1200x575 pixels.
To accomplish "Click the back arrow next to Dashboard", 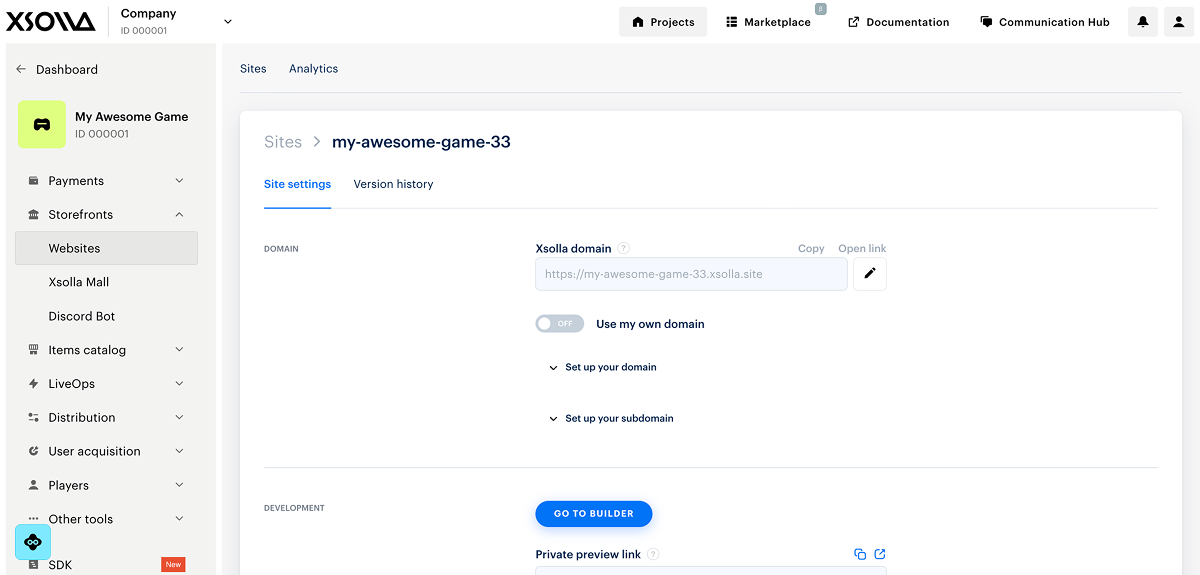I will click(x=21, y=69).
